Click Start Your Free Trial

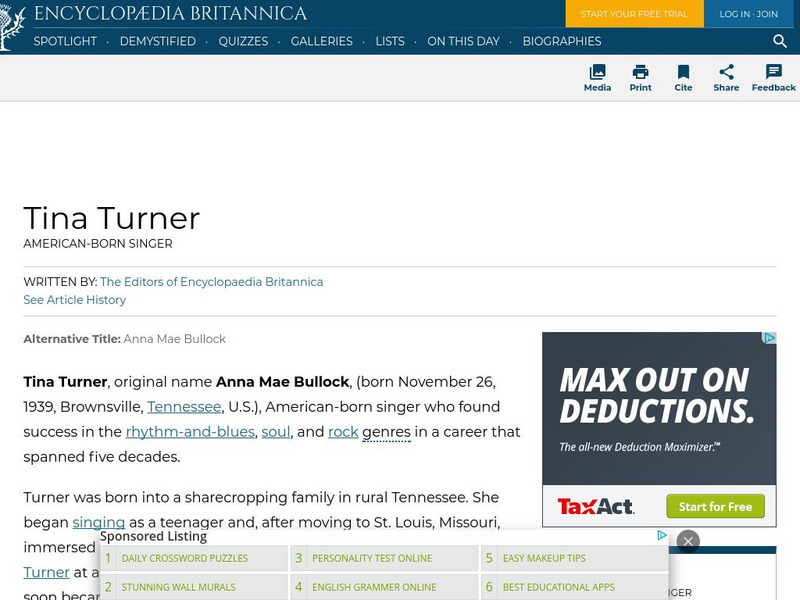click(x=633, y=15)
